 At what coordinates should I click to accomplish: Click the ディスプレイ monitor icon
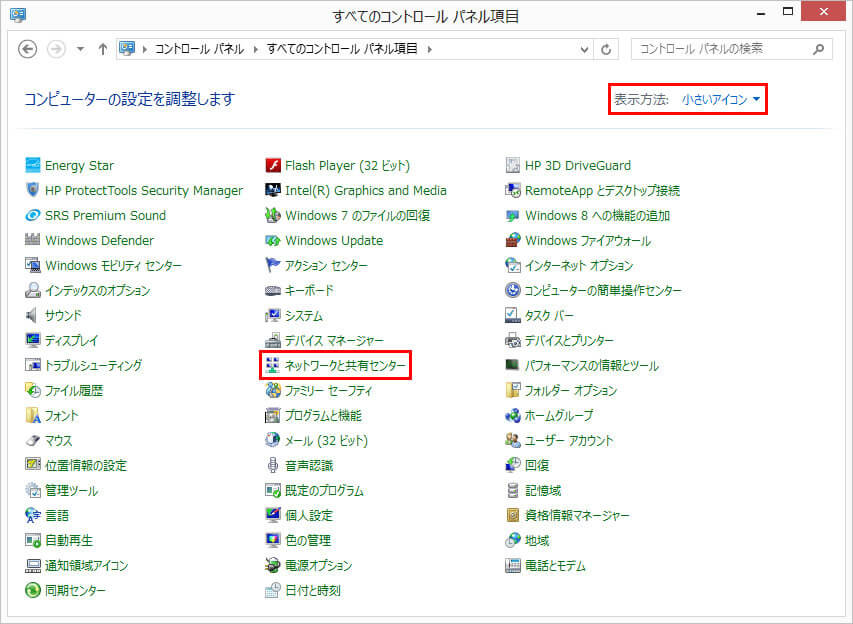(x=33, y=340)
